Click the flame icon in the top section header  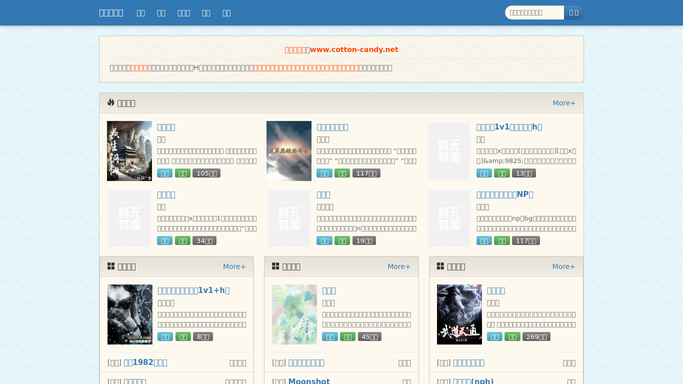pos(111,102)
